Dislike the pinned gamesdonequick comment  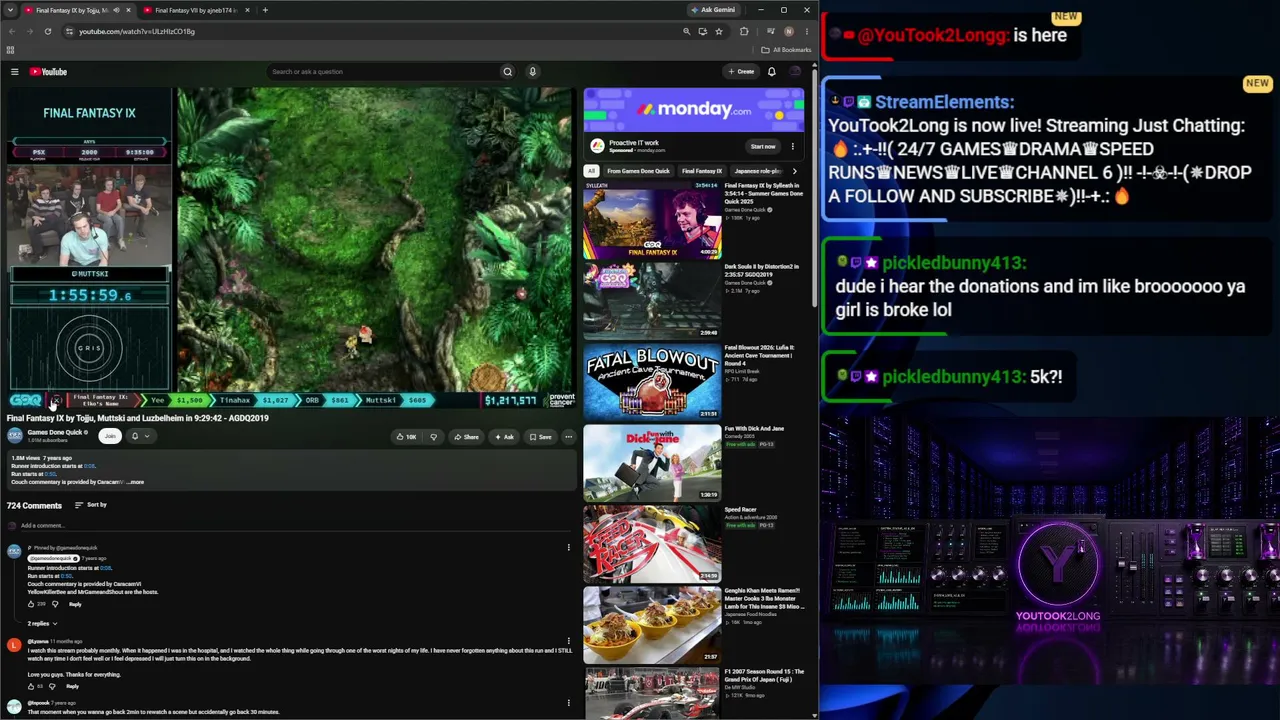click(54, 604)
